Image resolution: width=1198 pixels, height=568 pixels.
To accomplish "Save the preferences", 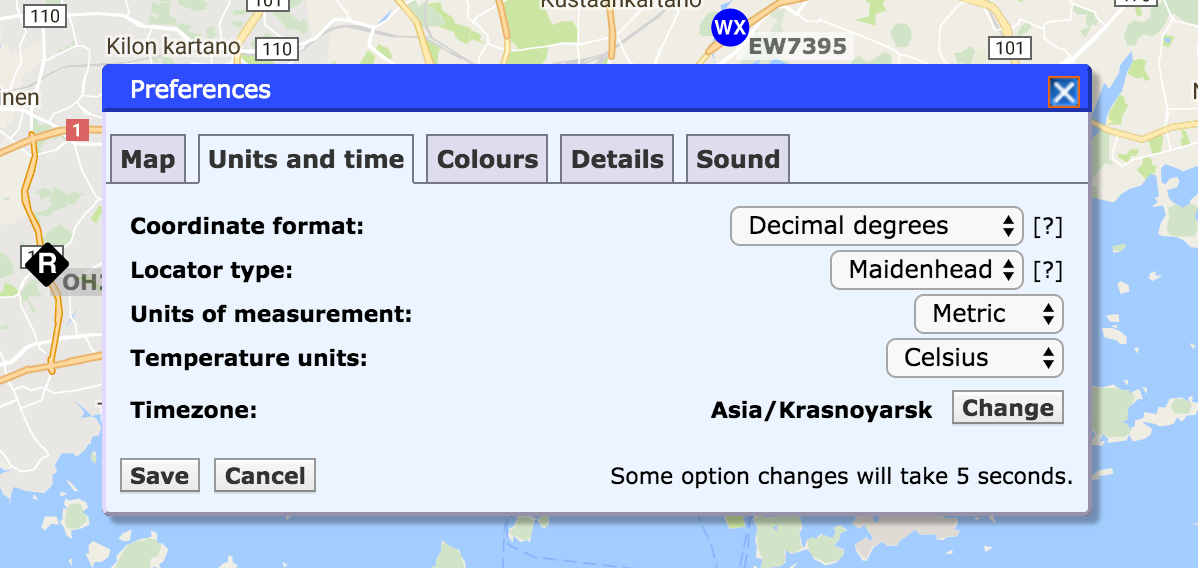I will 160,476.
